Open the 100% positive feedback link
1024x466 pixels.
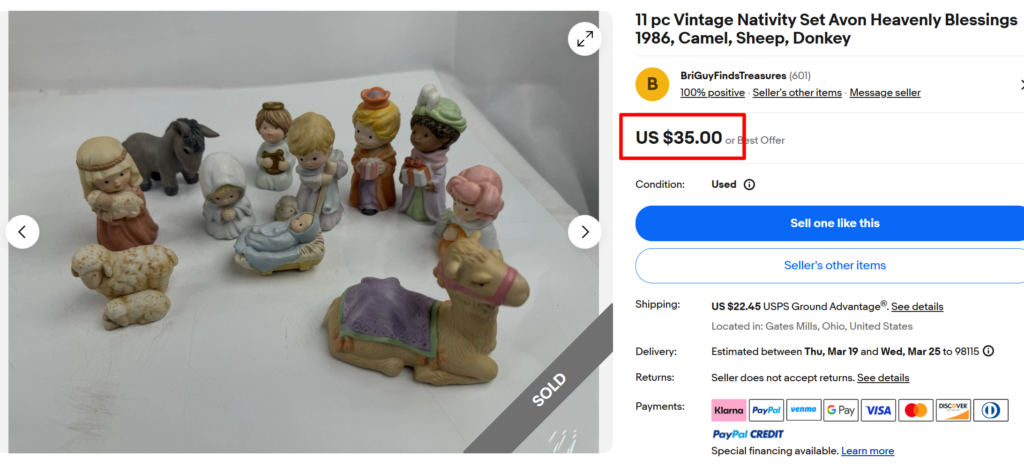(x=712, y=93)
